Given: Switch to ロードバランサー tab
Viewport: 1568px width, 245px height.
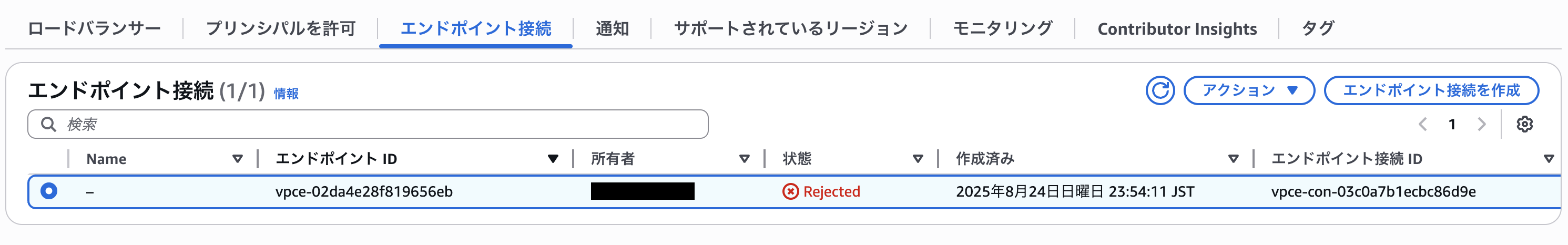Looking at the screenshot, I should pyautogui.click(x=94, y=28).
